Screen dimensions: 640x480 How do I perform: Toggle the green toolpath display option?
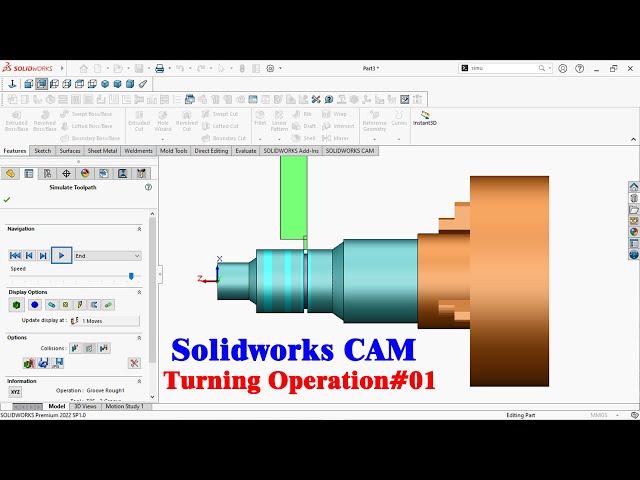109,305
